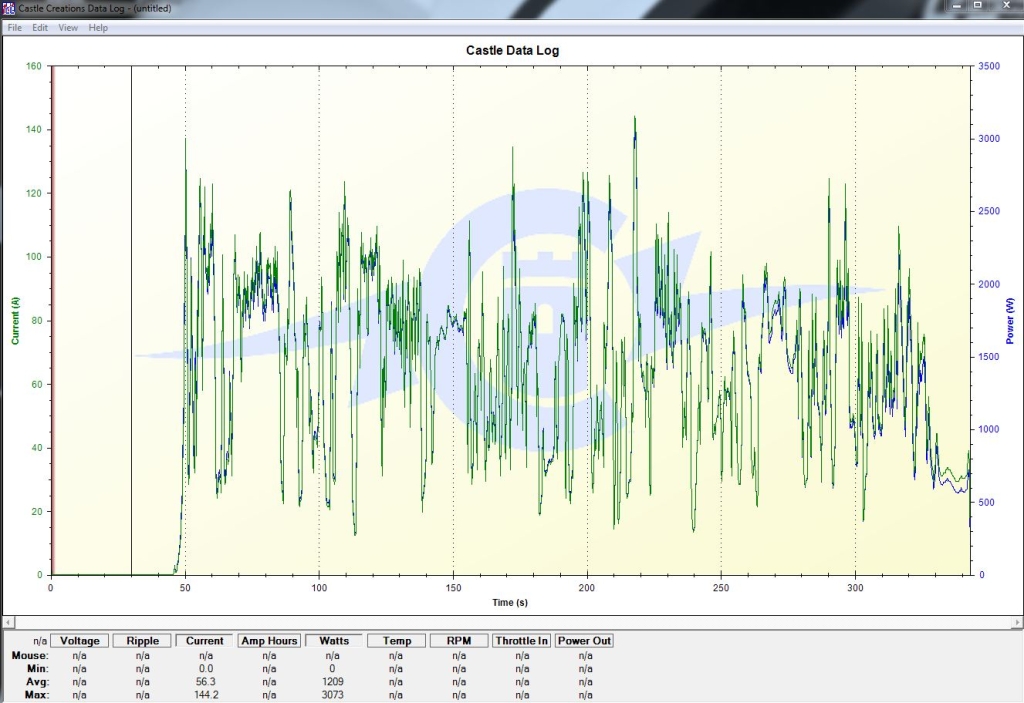Toggle the Current data series button
The width and height of the screenshot is (1024, 703).
(x=204, y=641)
